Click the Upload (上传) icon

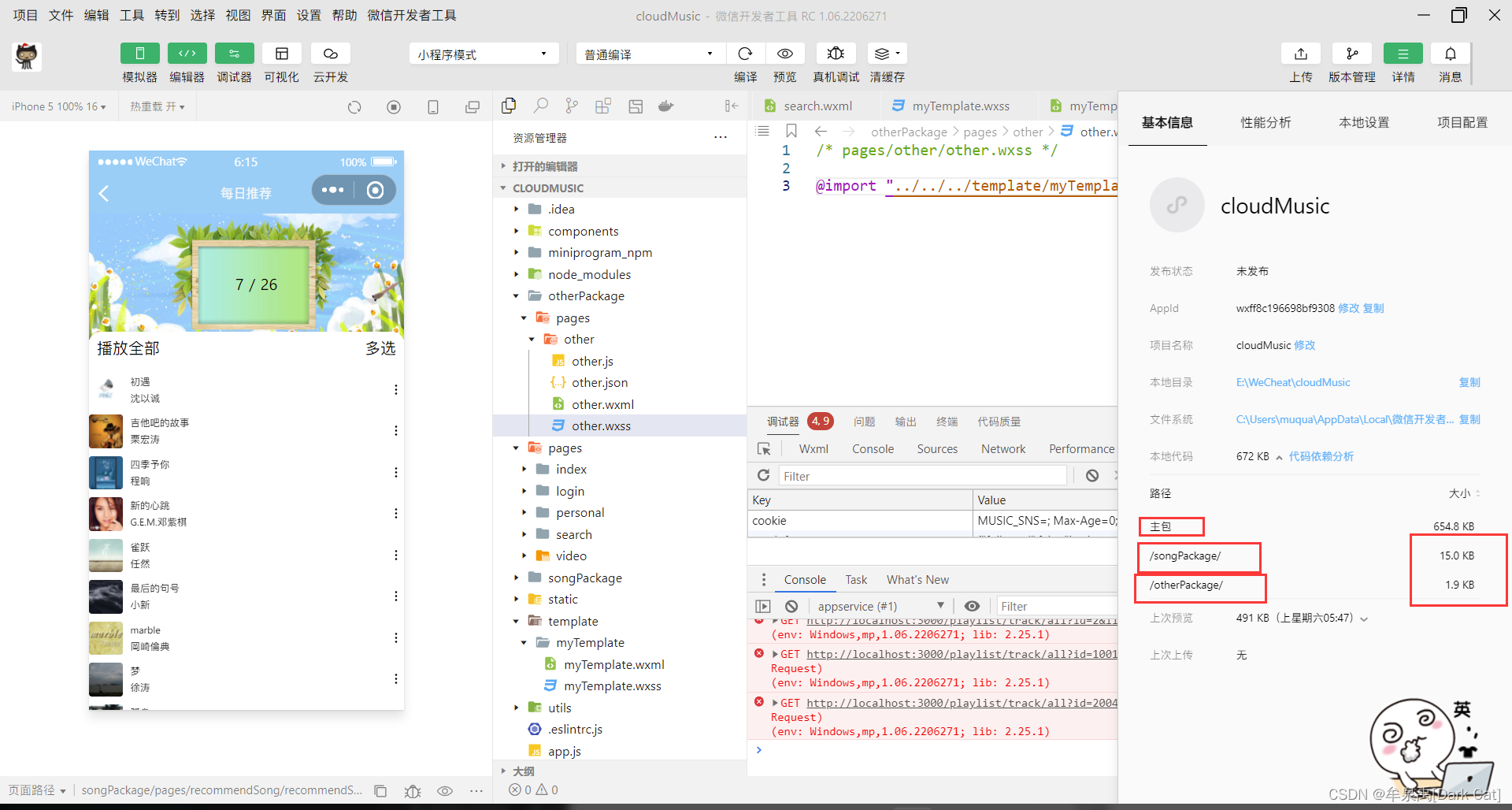[1300, 54]
